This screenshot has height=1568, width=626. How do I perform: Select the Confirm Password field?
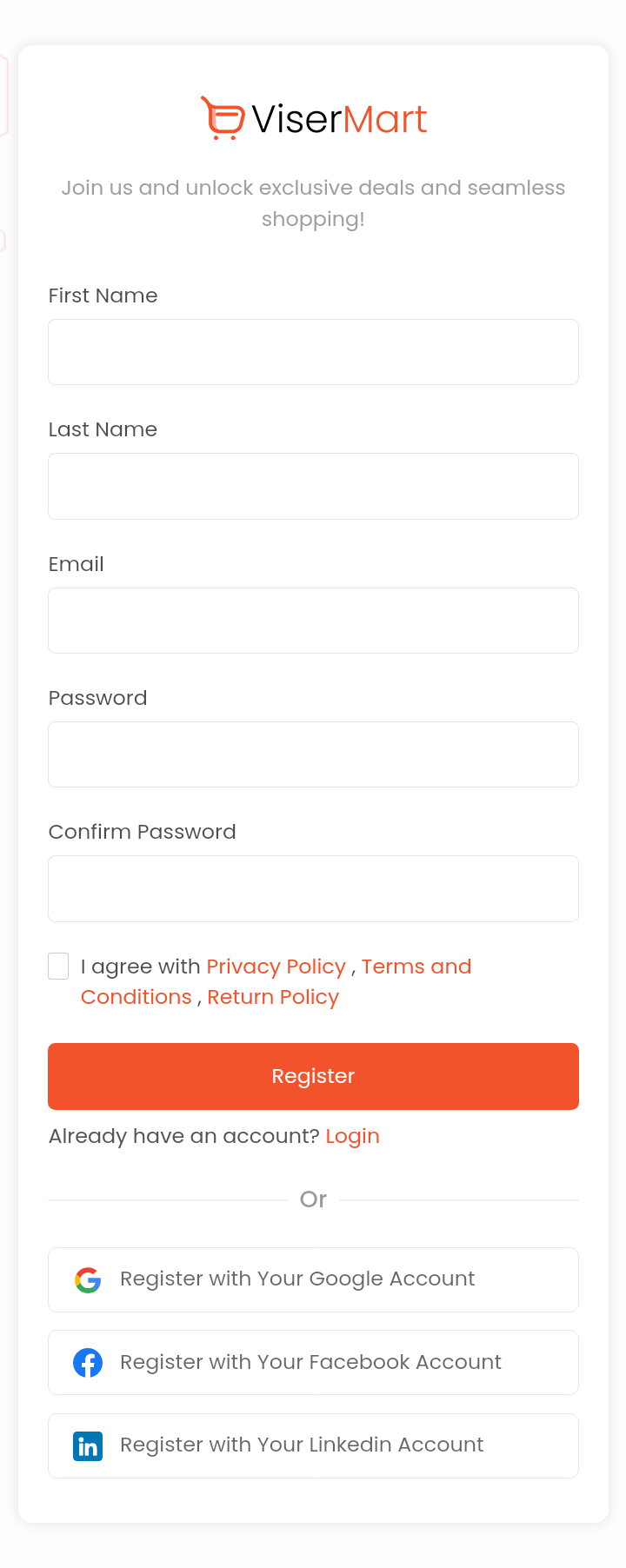tap(313, 888)
